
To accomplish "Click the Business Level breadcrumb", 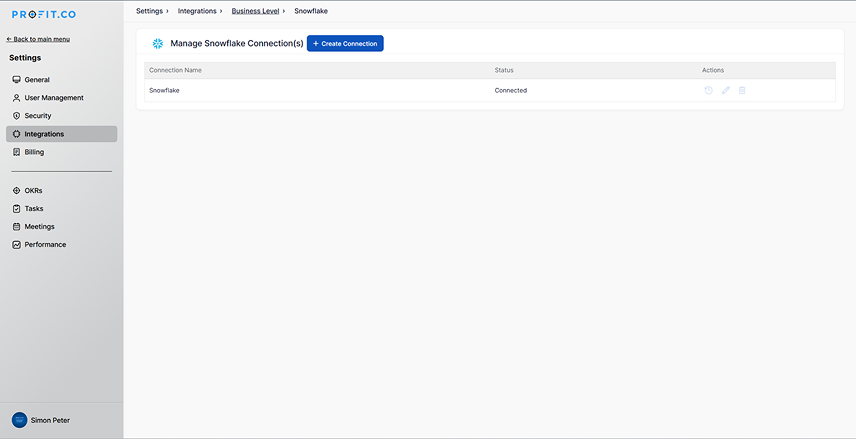I will (x=255, y=11).
